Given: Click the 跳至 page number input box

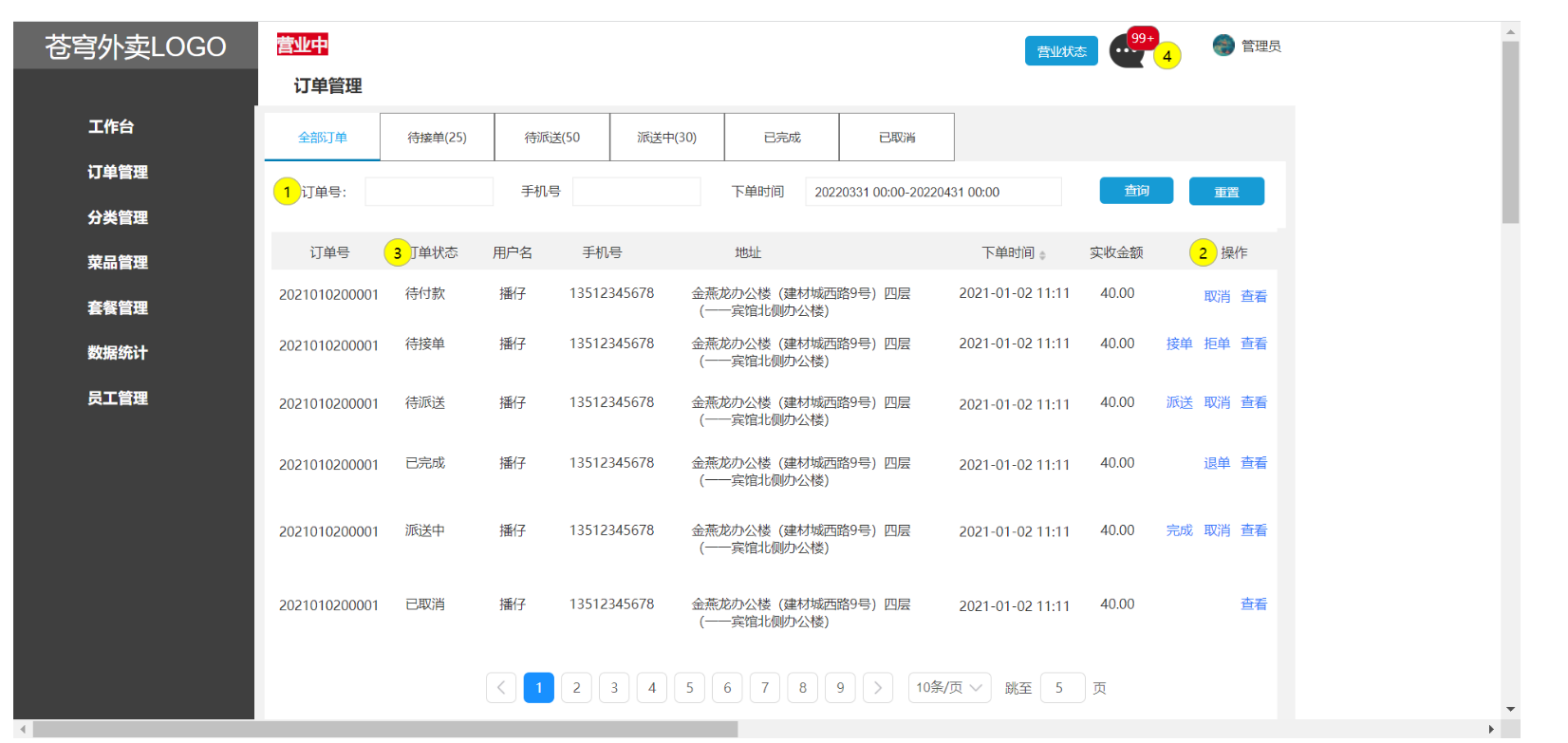Looking at the screenshot, I should [1062, 688].
